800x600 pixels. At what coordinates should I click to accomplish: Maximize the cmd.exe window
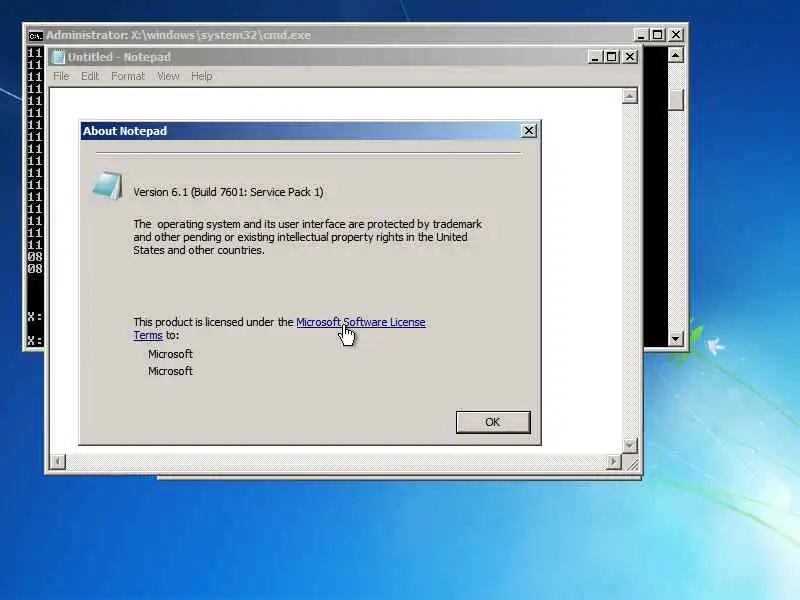pos(658,35)
